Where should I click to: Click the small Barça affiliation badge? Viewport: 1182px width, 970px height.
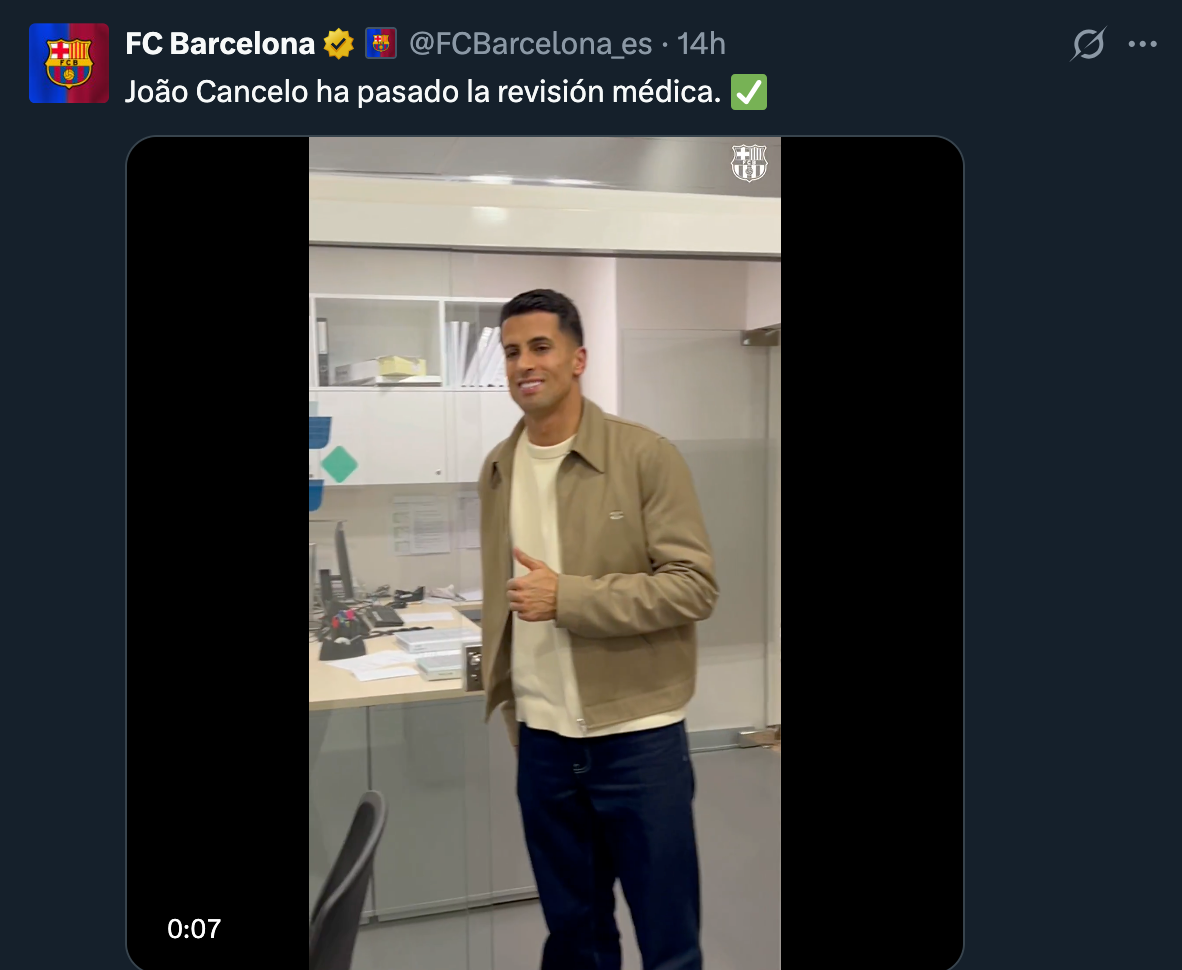(381, 44)
